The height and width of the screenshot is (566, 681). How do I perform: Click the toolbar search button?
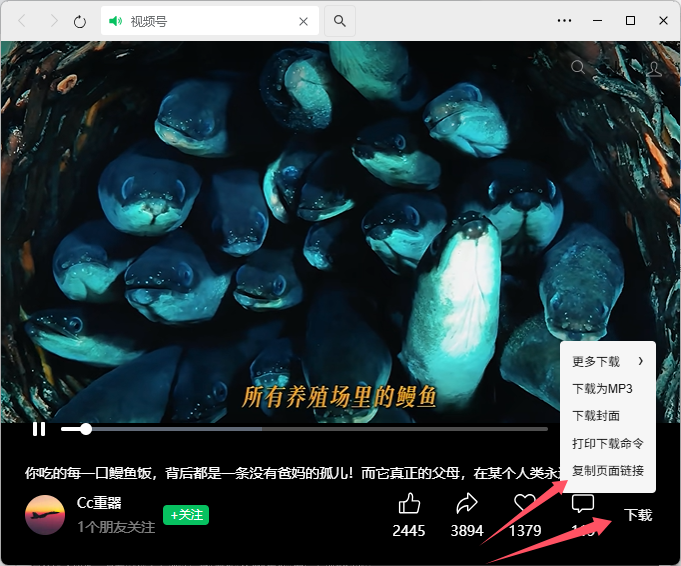340,21
